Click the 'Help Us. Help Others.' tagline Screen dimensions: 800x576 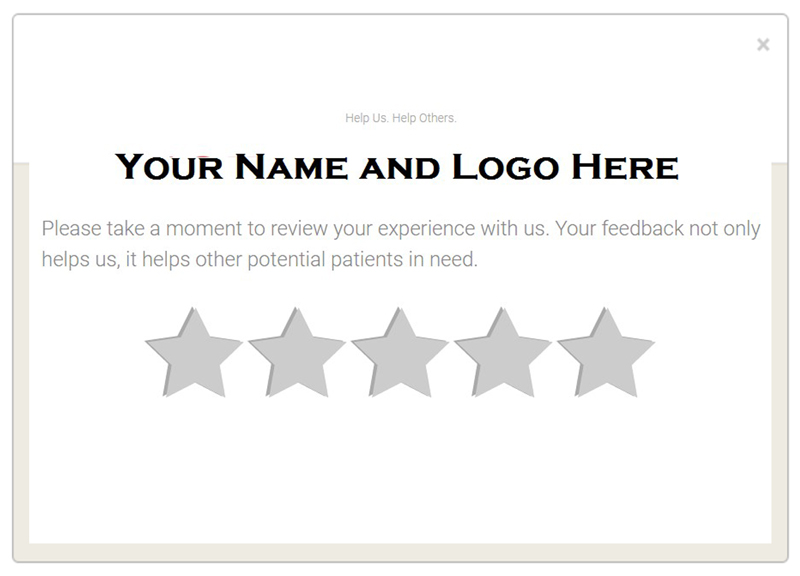tap(401, 118)
